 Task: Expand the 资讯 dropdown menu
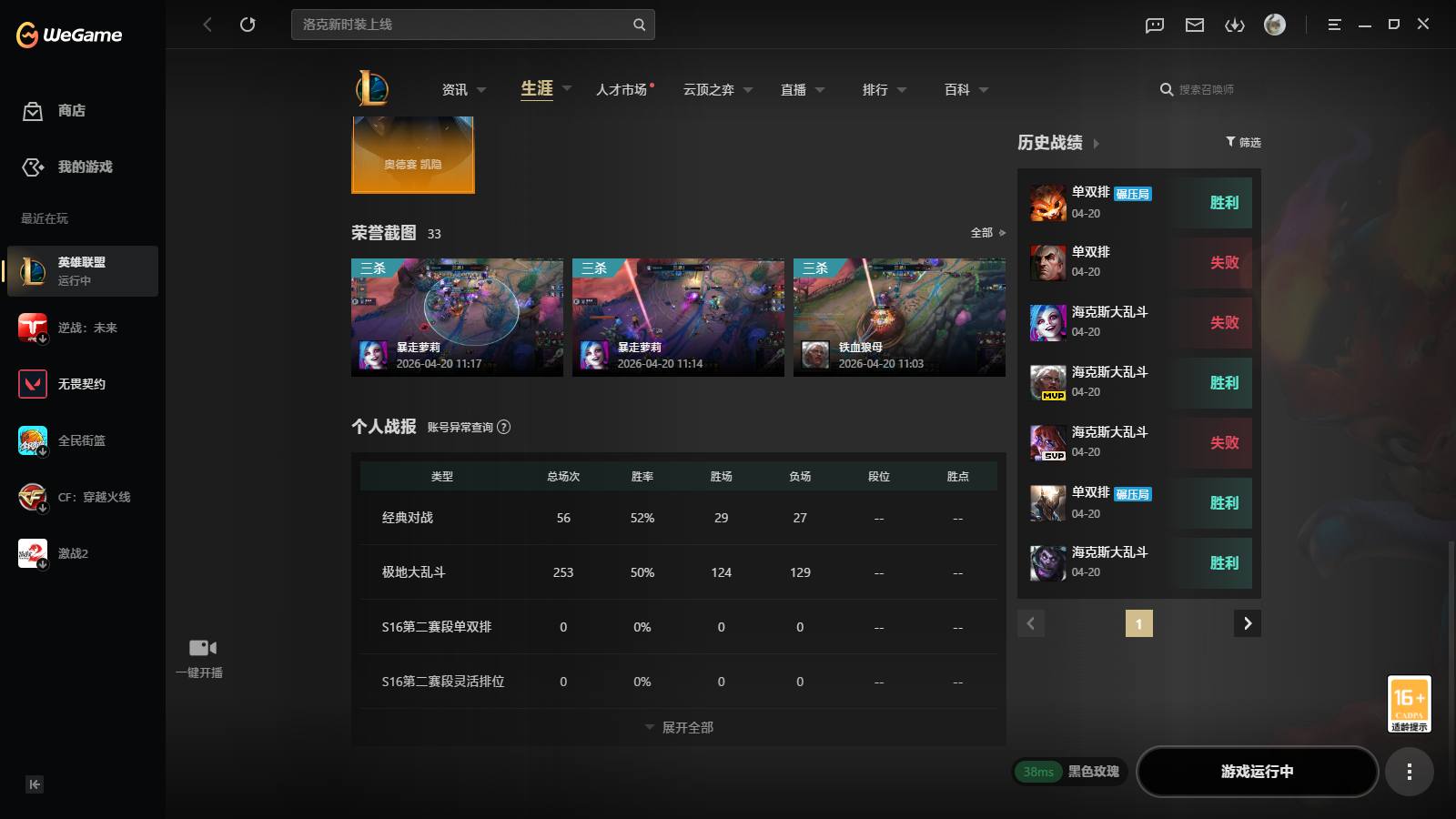(481, 90)
